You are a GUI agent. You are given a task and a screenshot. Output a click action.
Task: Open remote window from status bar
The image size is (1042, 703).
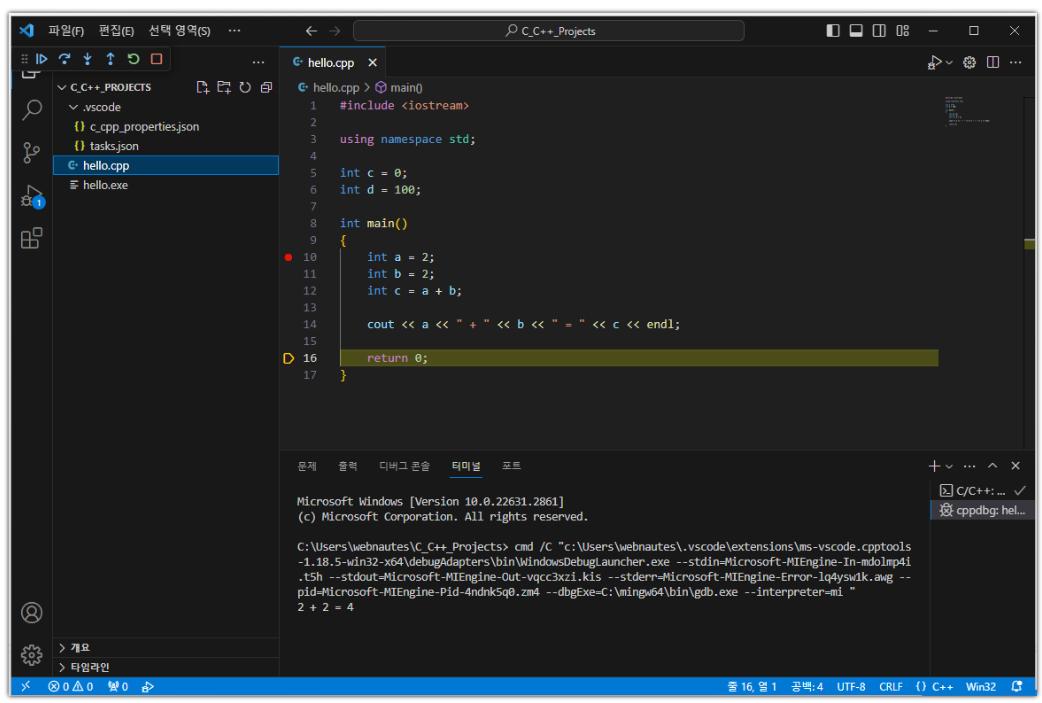pyautogui.click(x=26, y=686)
